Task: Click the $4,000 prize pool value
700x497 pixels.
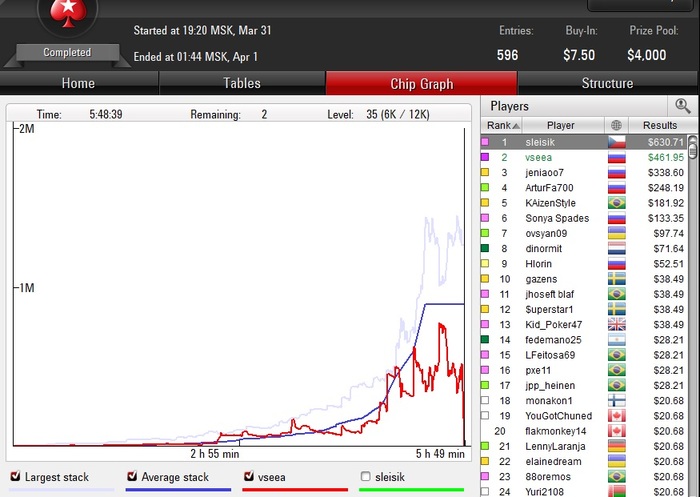Action: 646,55
